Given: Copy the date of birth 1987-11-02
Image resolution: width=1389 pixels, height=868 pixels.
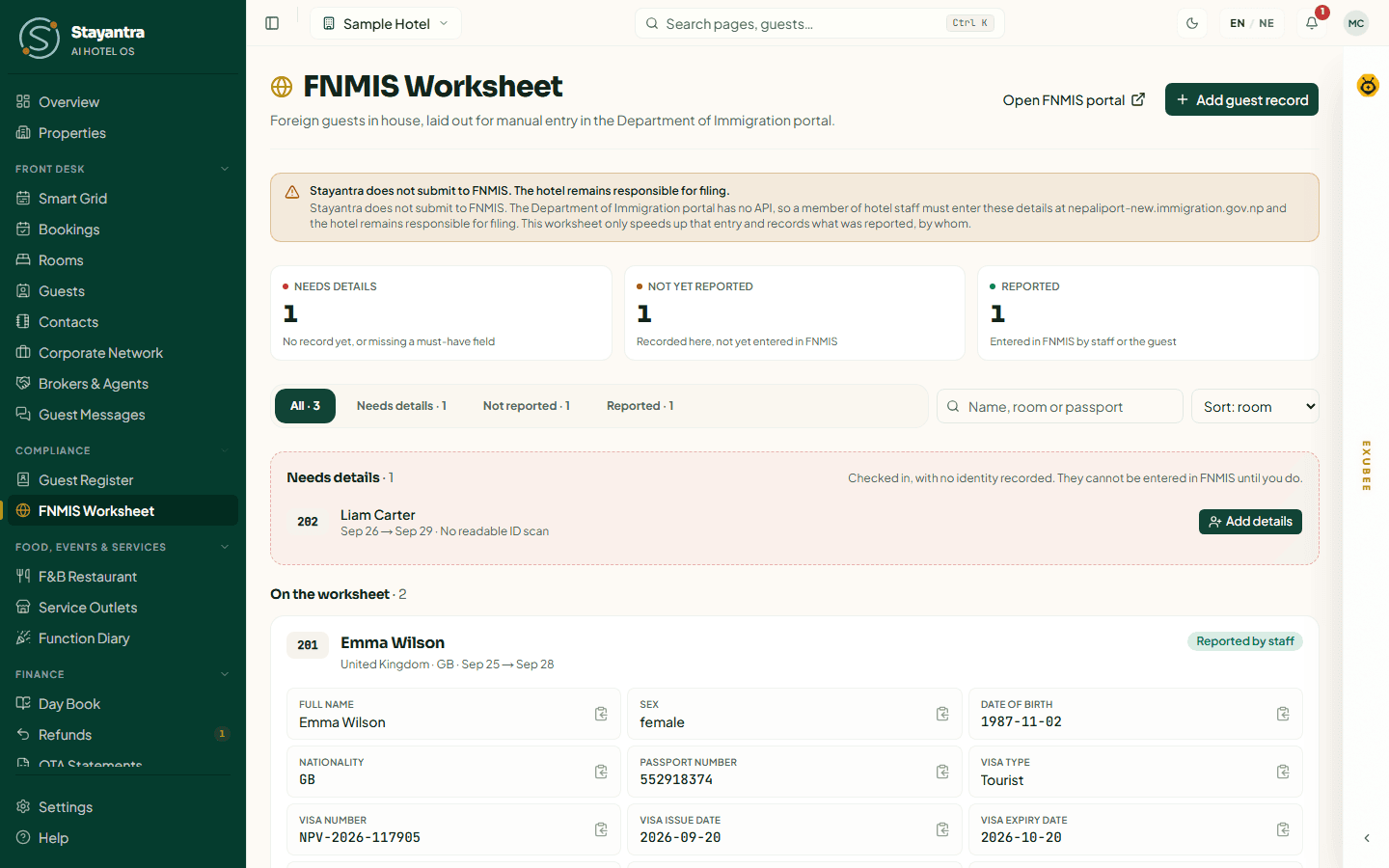Looking at the screenshot, I should (1283, 714).
